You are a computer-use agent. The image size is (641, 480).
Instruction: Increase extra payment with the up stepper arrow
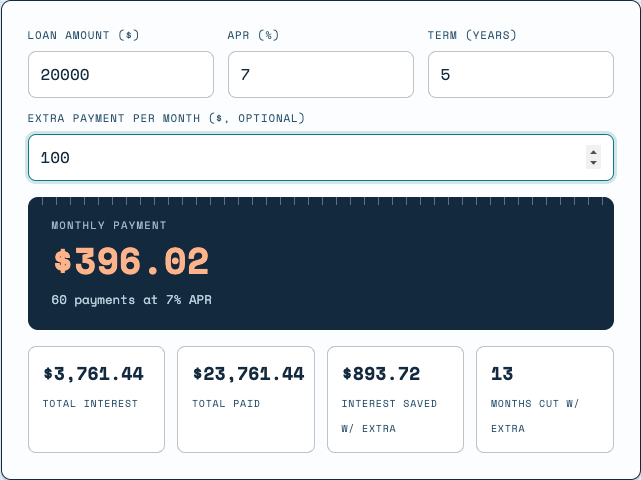pyautogui.click(x=593, y=152)
